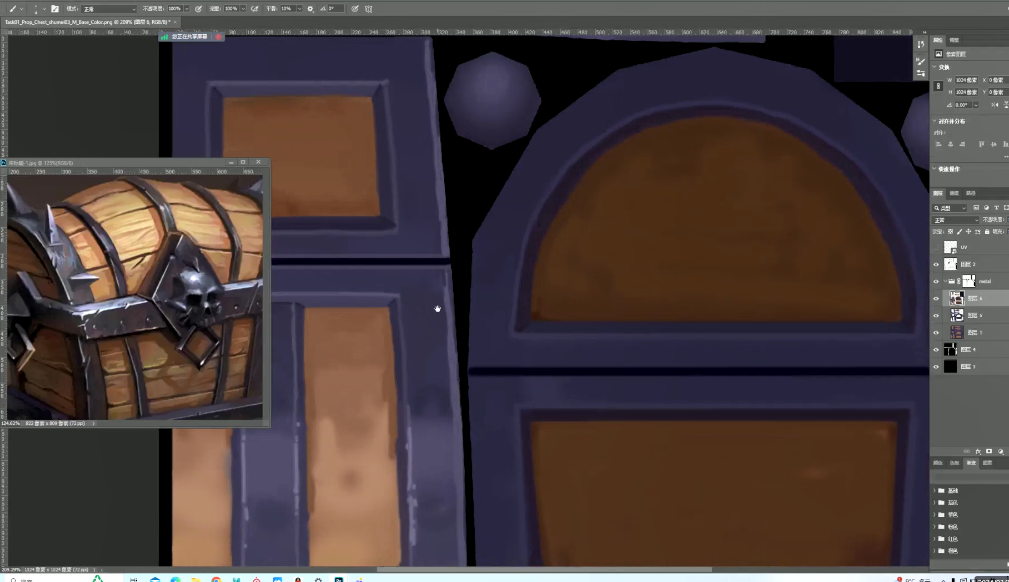
Task: Open the smoothing options gear
Action: [310, 9]
